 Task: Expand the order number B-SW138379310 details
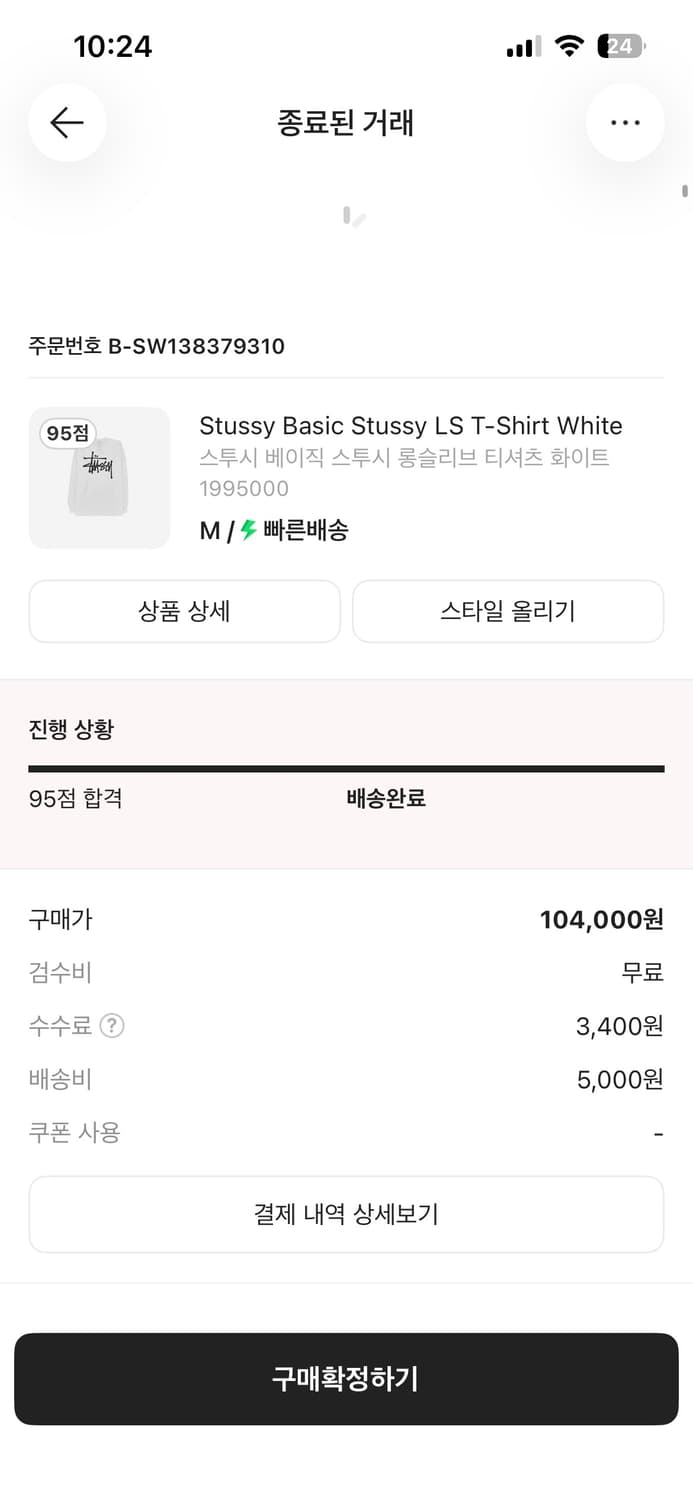point(156,346)
